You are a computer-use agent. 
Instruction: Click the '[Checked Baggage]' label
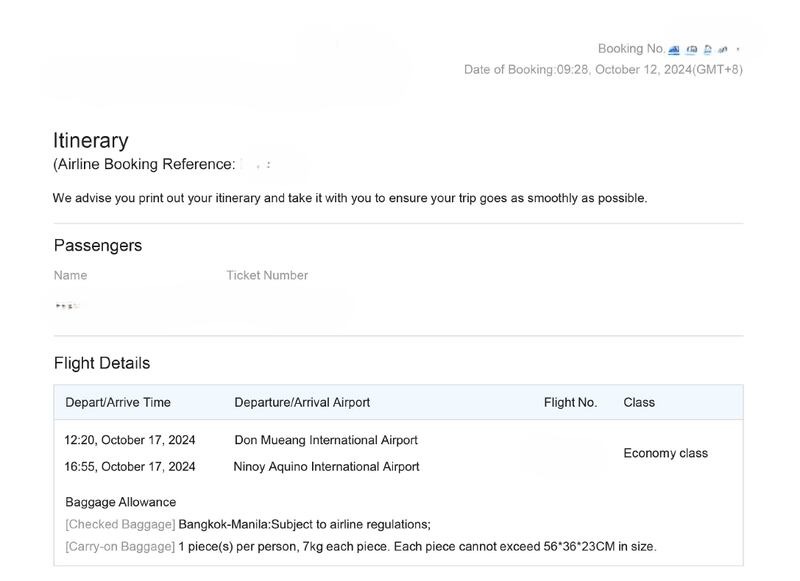(x=120, y=524)
